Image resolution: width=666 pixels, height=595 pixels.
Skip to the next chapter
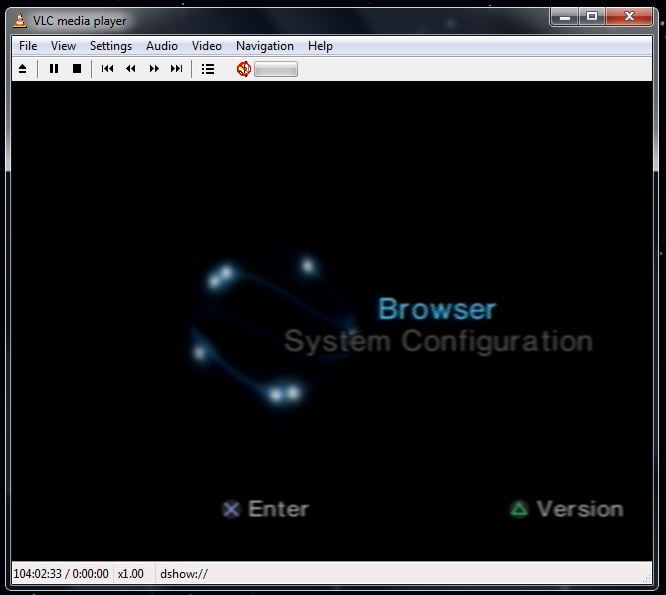[177, 69]
